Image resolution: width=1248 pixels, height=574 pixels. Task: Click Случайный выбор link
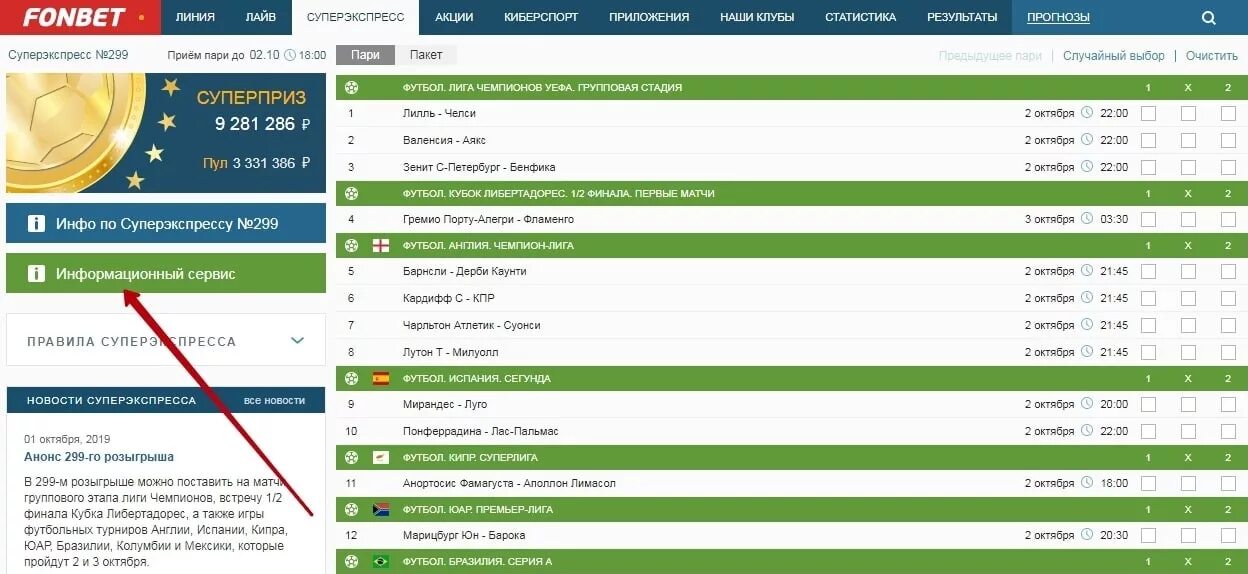point(1114,56)
